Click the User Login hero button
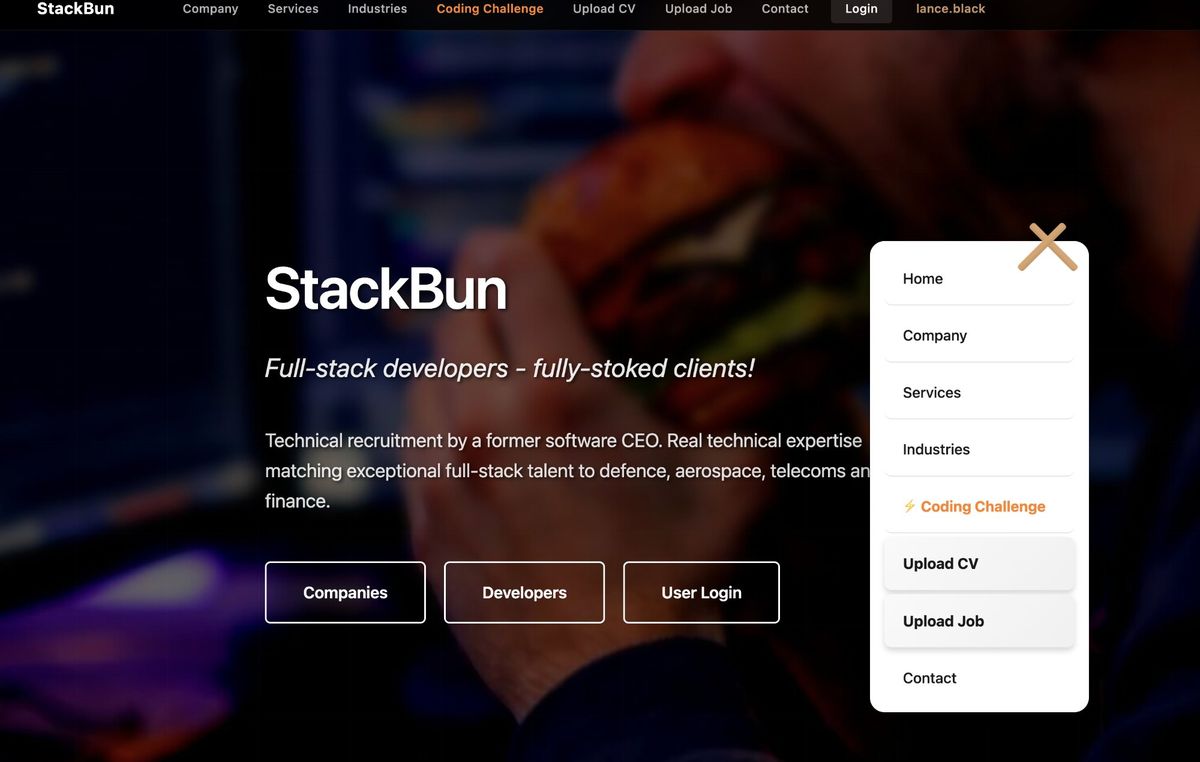Screen dimensions: 1200x762 click(701, 592)
